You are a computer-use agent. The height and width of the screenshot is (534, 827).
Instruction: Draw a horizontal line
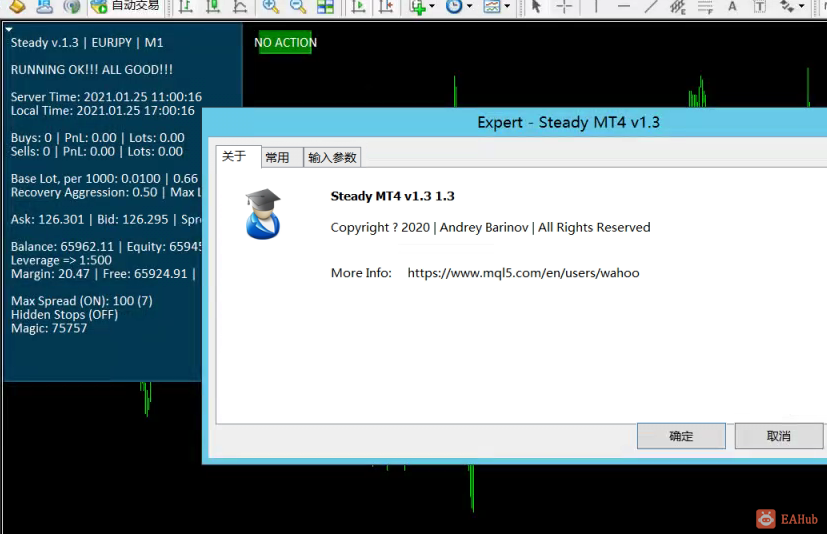point(623,6)
